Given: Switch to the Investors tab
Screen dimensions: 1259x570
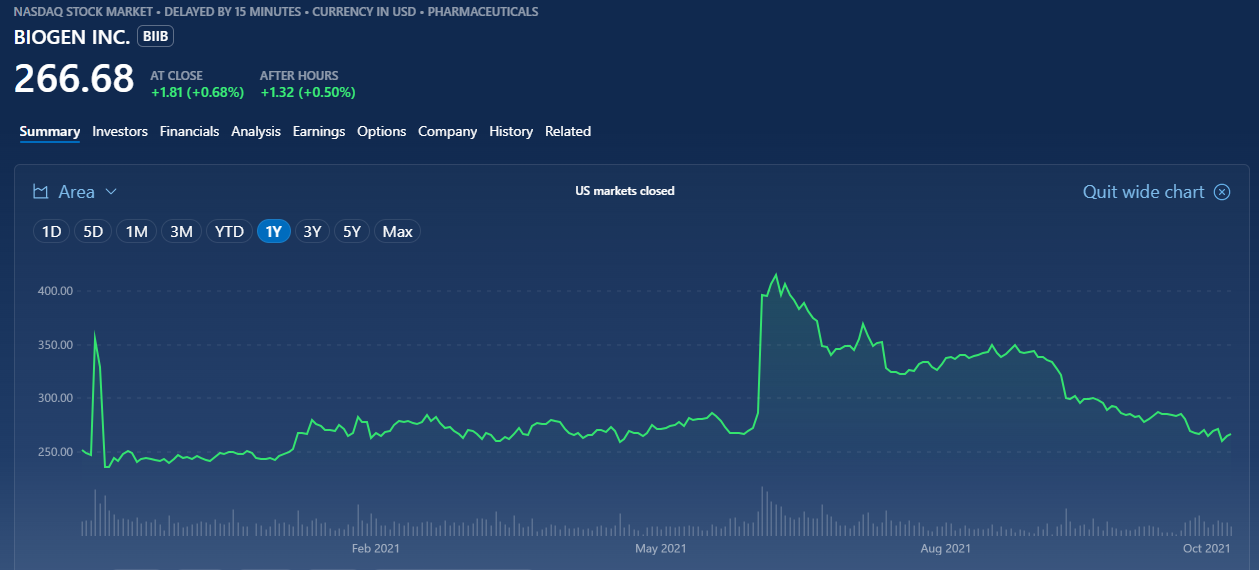Looking at the screenshot, I should (x=120, y=131).
